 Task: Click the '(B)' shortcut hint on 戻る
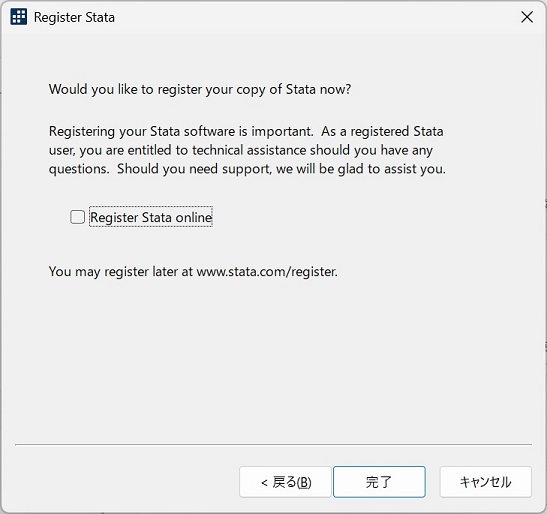pos(304,483)
